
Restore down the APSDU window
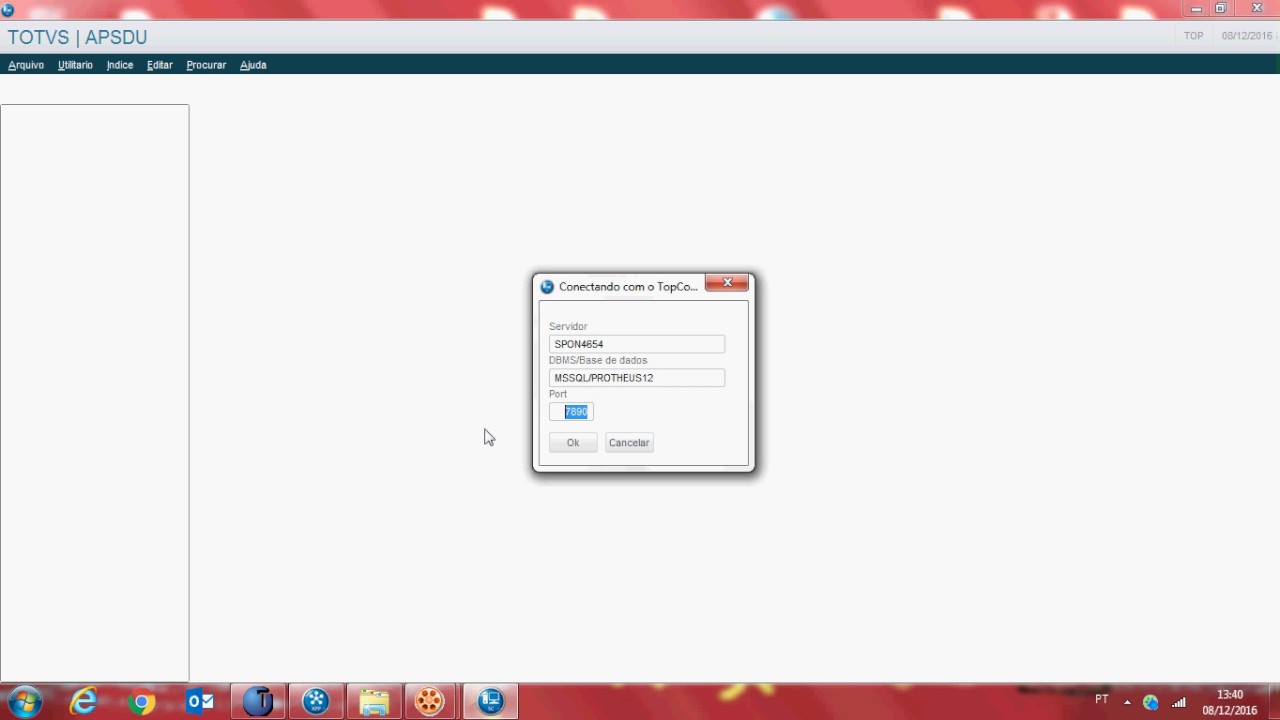(1221, 9)
